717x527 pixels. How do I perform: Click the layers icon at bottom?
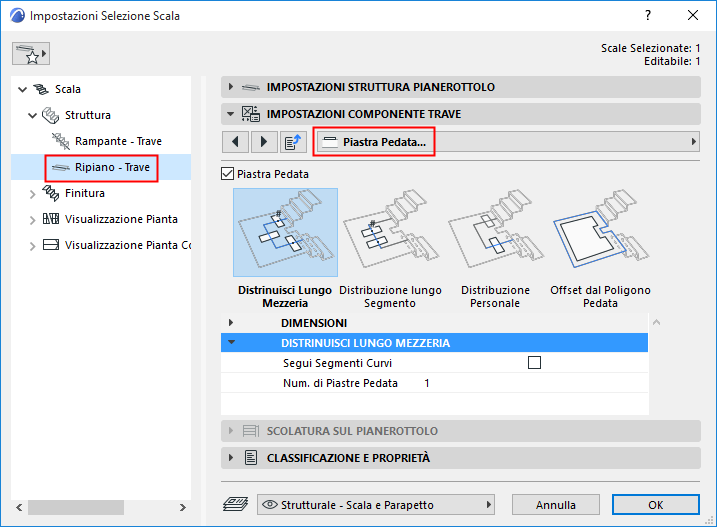(235, 504)
